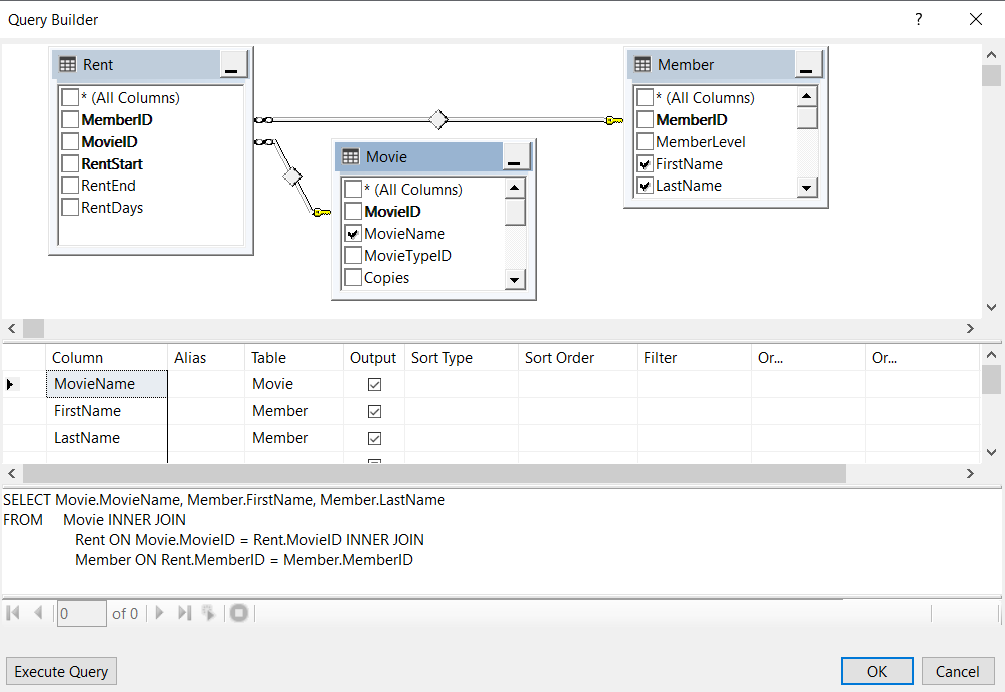
Task: Click the help question mark
Action: [918, 19]
